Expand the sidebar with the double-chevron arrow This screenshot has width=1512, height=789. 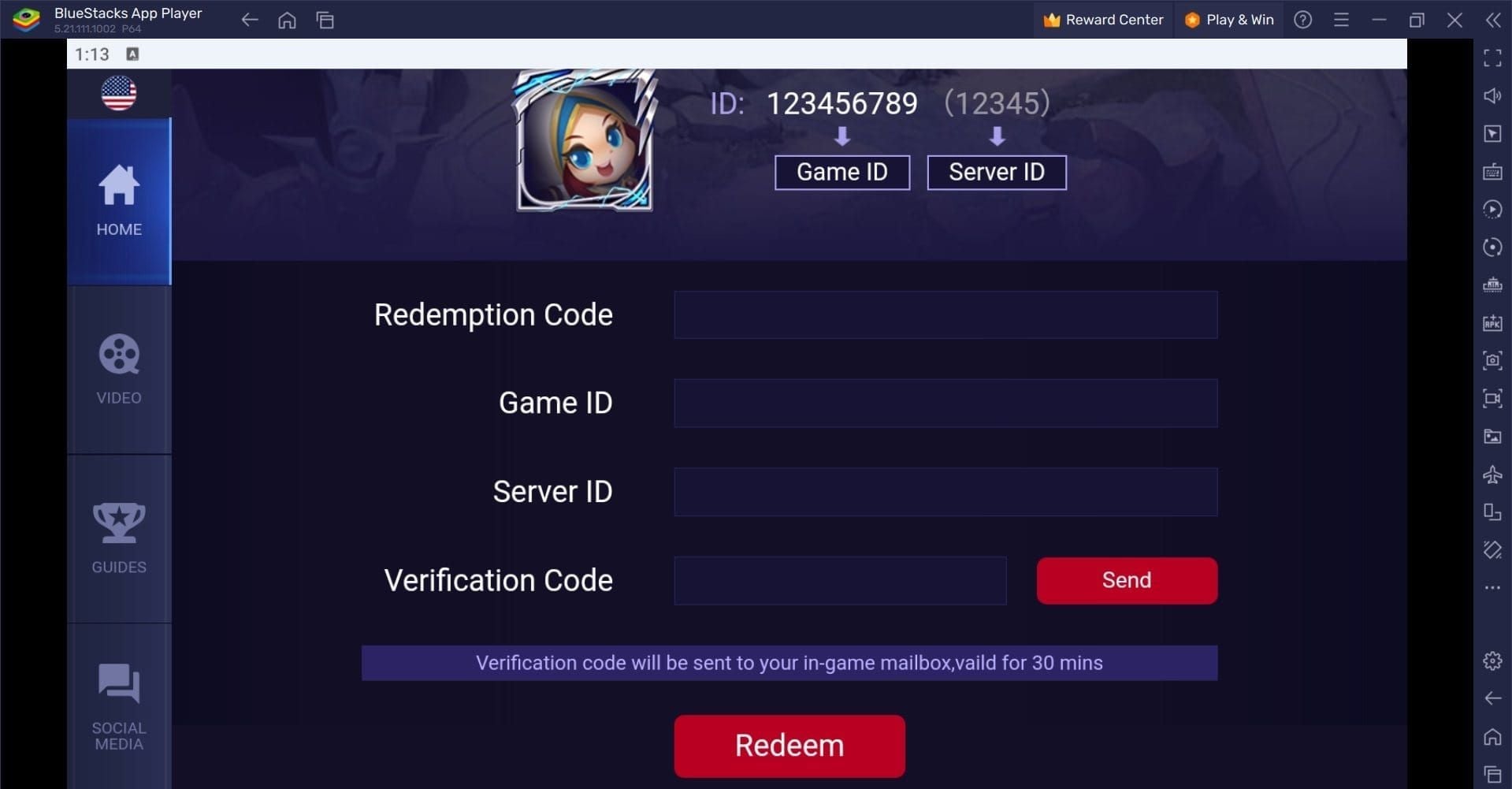(1492, 20)
